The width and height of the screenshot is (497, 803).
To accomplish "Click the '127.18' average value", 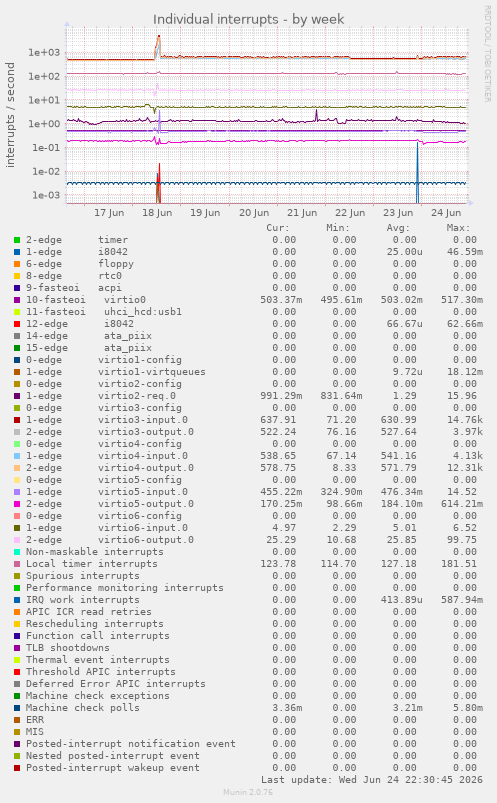I will [x=402, y=564].
